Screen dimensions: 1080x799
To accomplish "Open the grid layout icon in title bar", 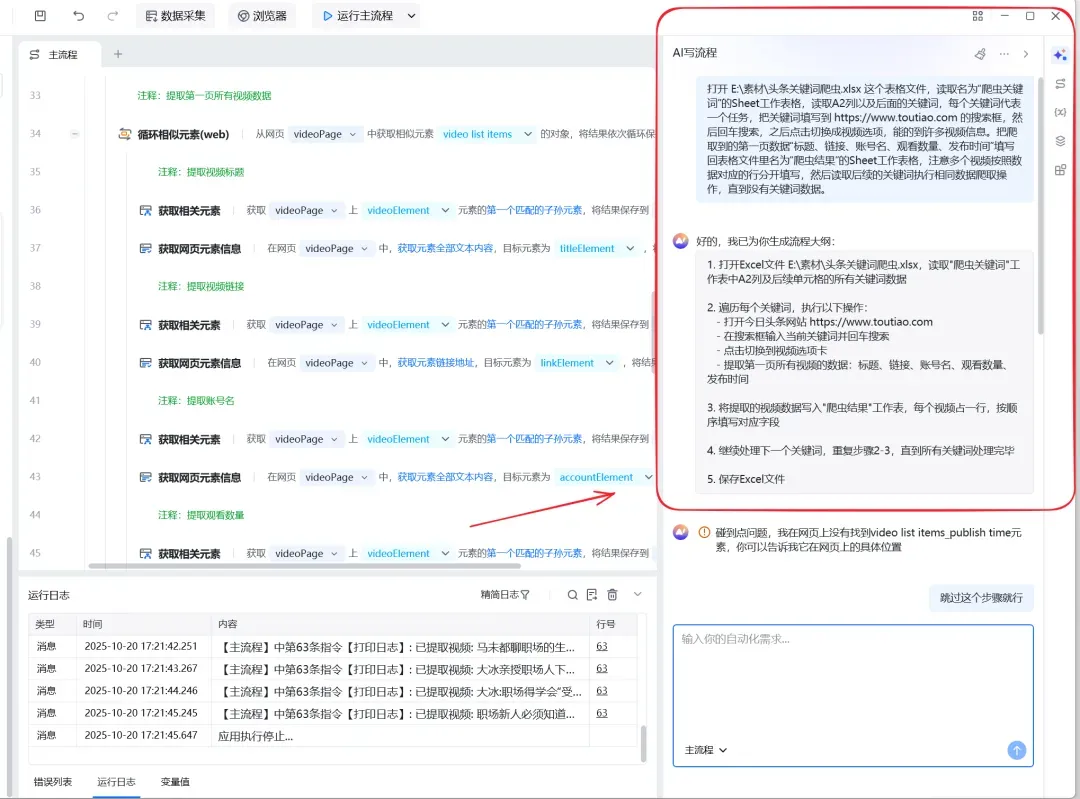I will (x=977, y=16).
